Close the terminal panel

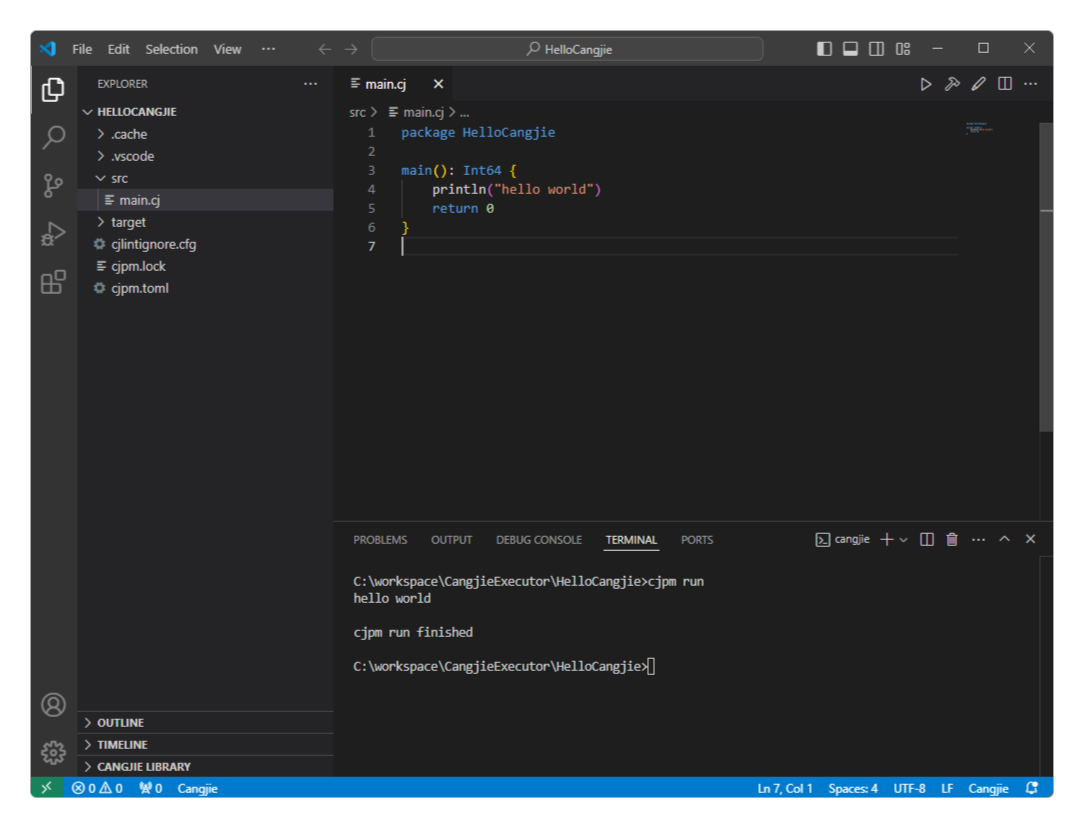pyautogui.click(x=1030, y=539)
